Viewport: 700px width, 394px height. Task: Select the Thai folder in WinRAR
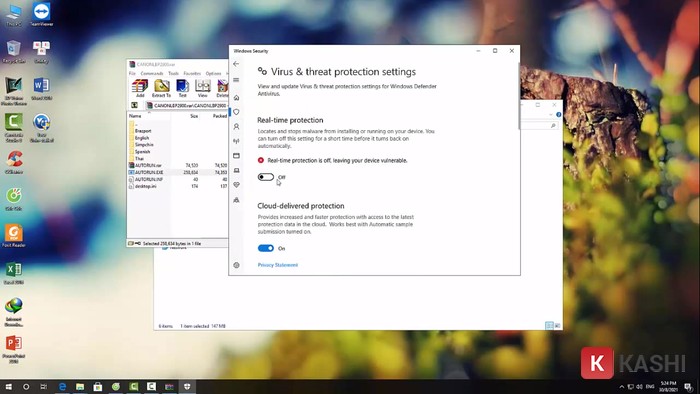(x=139, y=158)
